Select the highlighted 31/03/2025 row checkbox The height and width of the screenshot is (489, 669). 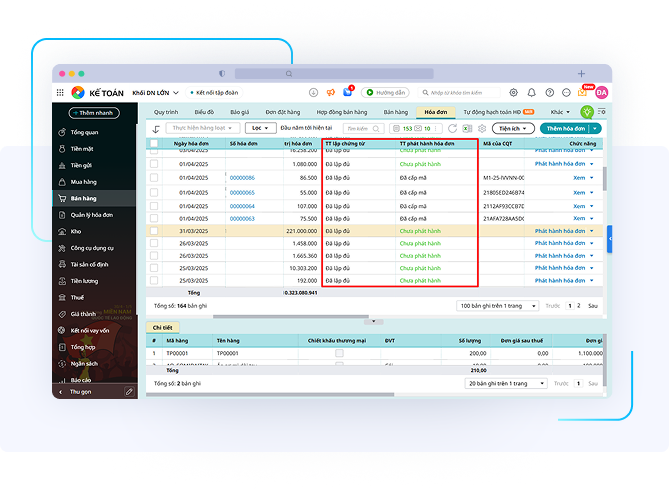[x=154, y=230]
